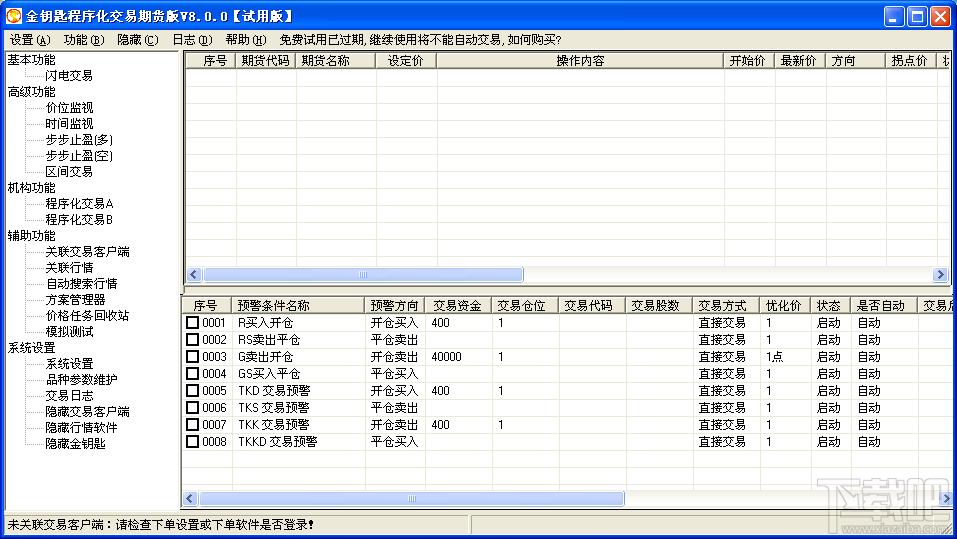Select 隐藏行情软件

coord(81,427)
